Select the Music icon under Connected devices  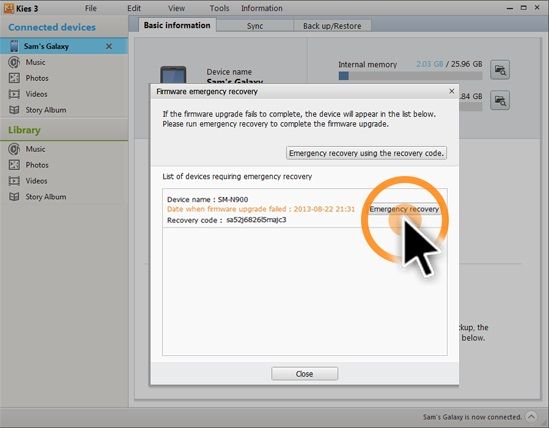pyautogui.click(x=14, y=62)
